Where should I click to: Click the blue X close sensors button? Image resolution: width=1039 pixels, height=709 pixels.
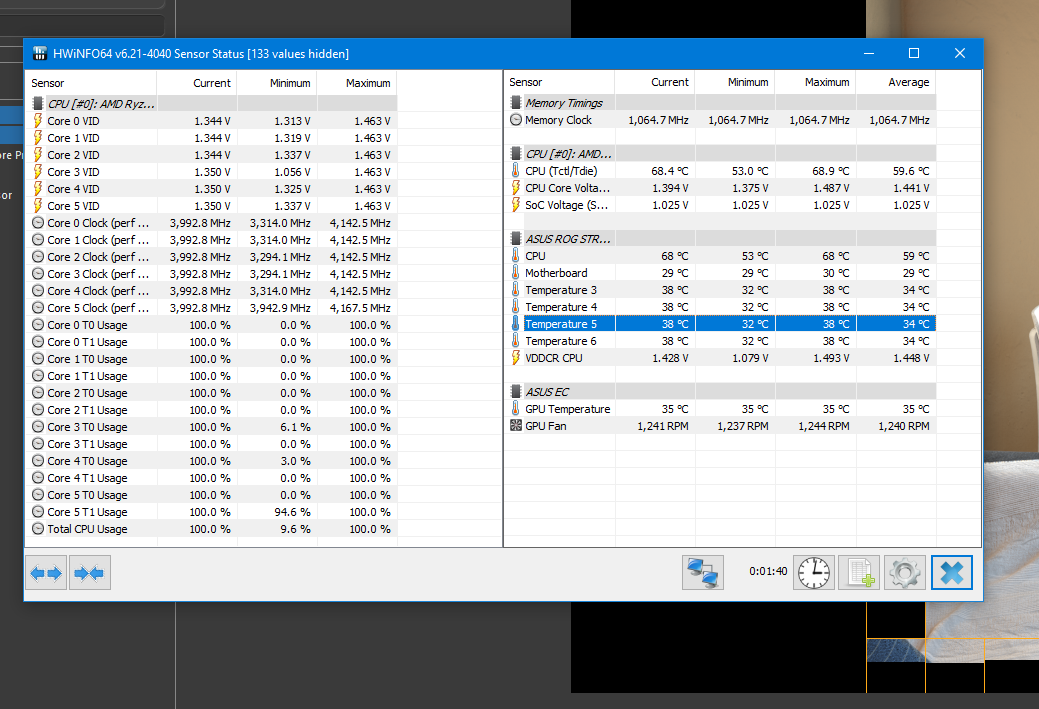[x=952, y=573]
